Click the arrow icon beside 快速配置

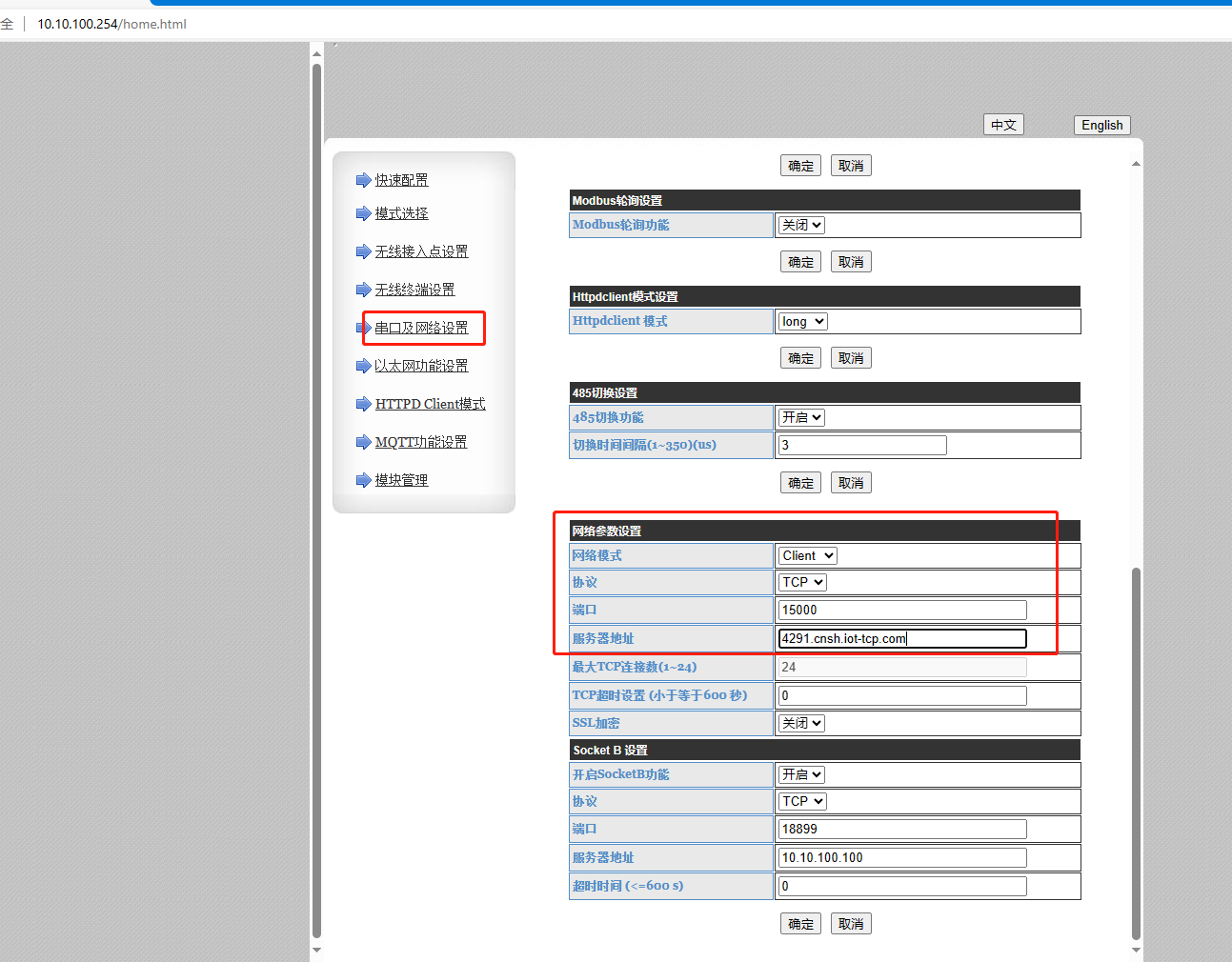click(363, 180)
